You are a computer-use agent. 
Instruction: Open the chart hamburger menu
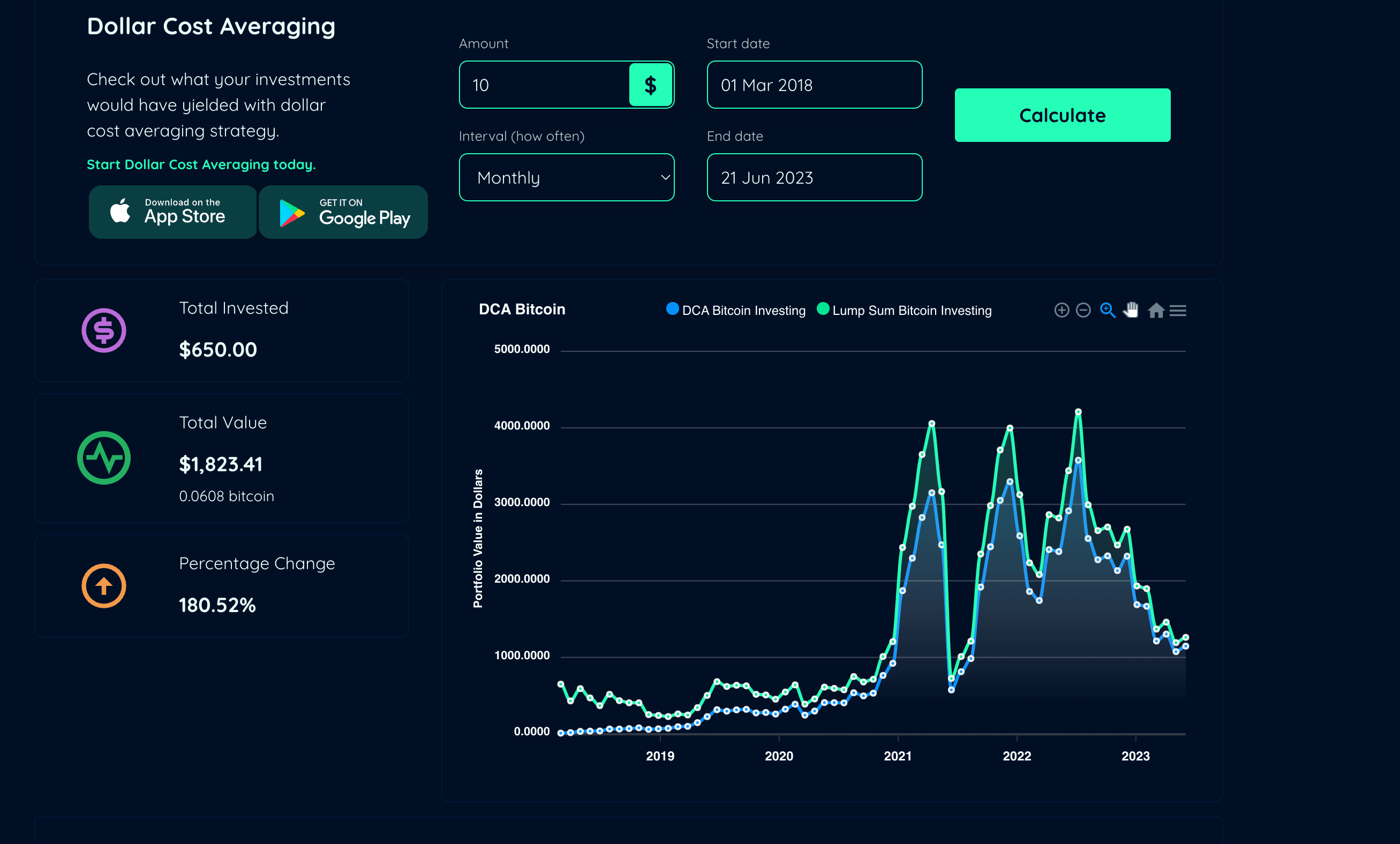point(1178,311)
